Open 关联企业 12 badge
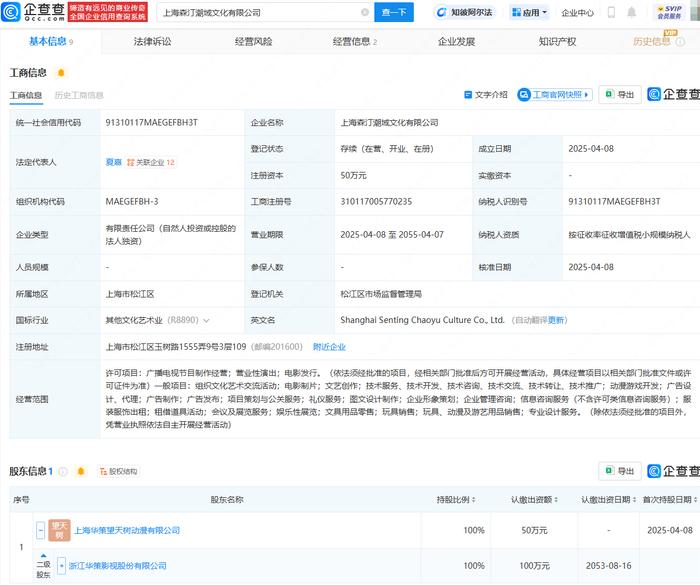Screen dimensions: 700x585 (151, 162)
